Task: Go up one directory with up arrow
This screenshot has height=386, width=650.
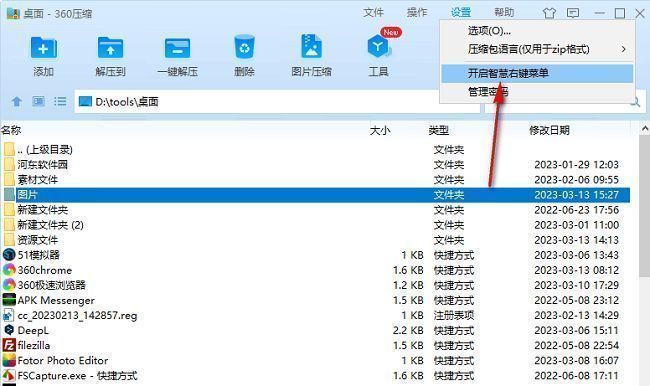Action: click(17, 101)
